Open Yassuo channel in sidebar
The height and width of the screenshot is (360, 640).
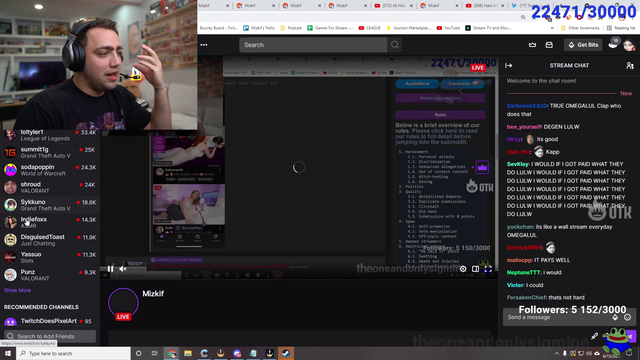pos(50,257)
